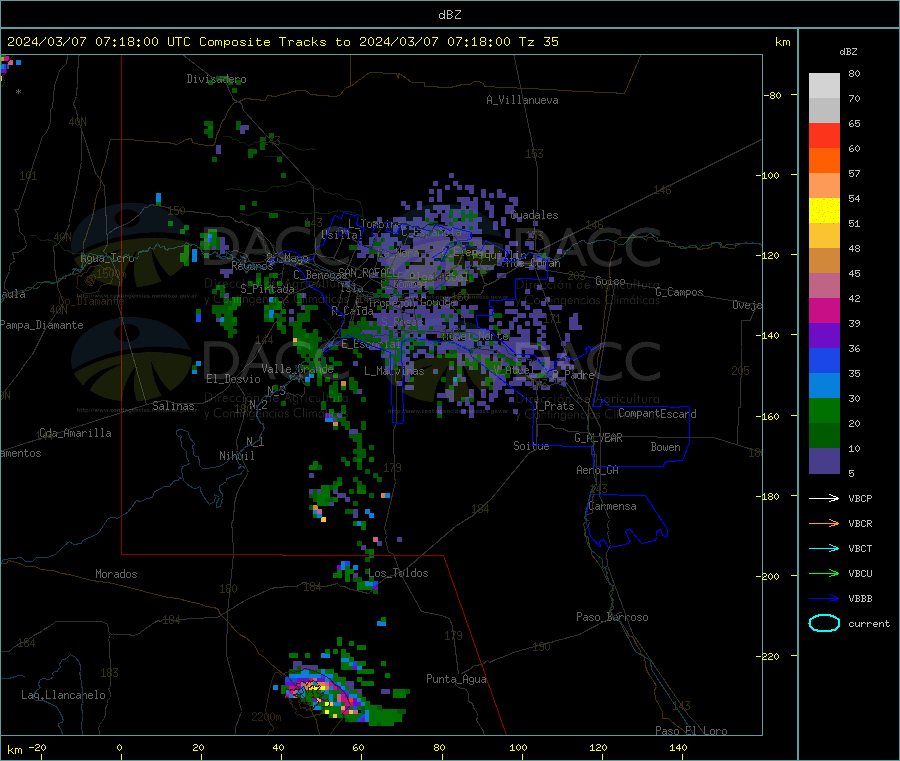The height and width of the screenshot is (761, 900).
Task: Click the green VBCU arrow legend icon
Action: (x=824, y=573)
